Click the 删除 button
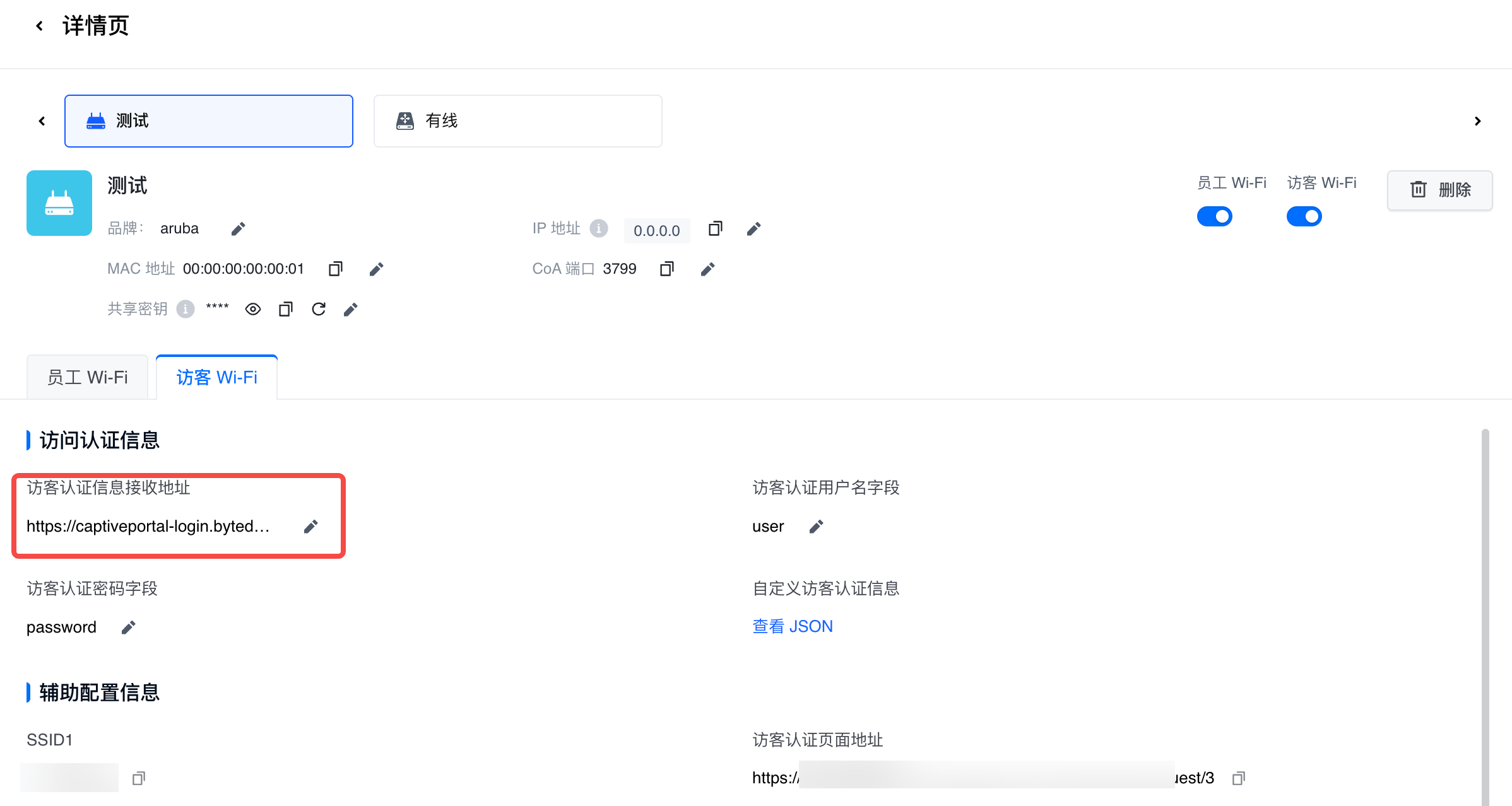The width and height of the screenshot is (1512, 806). click(x=1439, y=190)
